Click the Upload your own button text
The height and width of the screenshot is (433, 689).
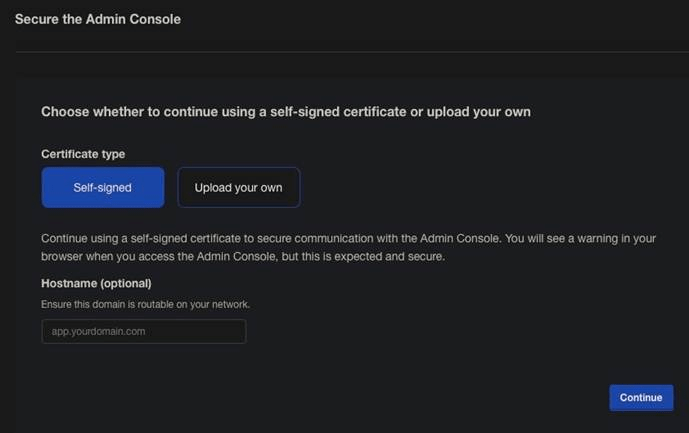click(238, 187)
